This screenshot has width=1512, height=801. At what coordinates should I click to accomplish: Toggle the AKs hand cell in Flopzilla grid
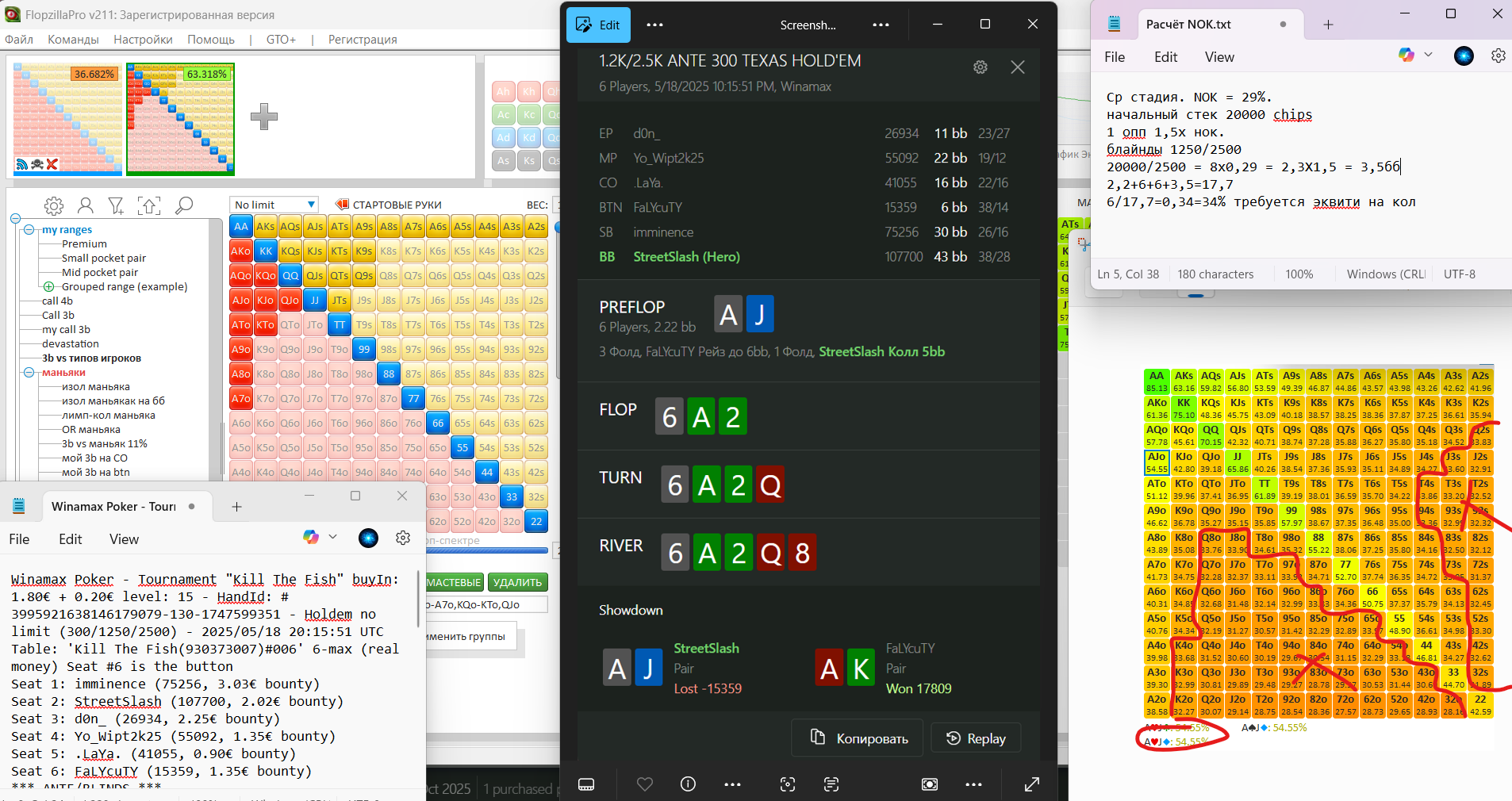pyautogui.click(x=266, y=226)
